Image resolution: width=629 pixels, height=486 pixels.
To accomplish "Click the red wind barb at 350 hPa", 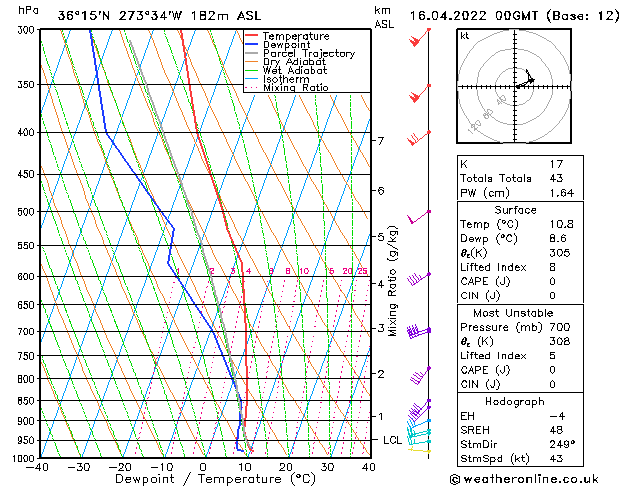I will (x=420, y=93).
